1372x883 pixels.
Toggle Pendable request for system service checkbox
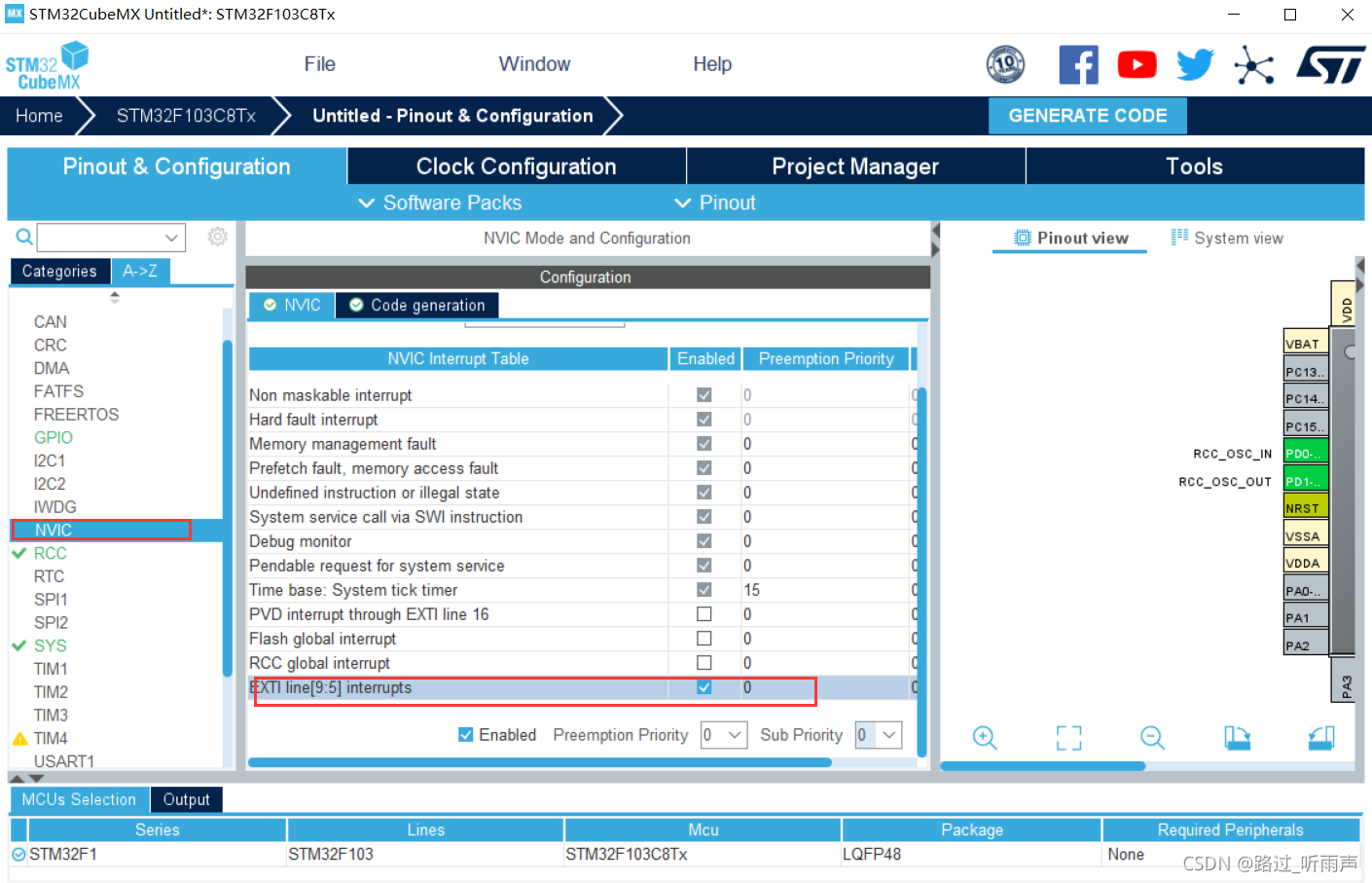coord(704,566)
